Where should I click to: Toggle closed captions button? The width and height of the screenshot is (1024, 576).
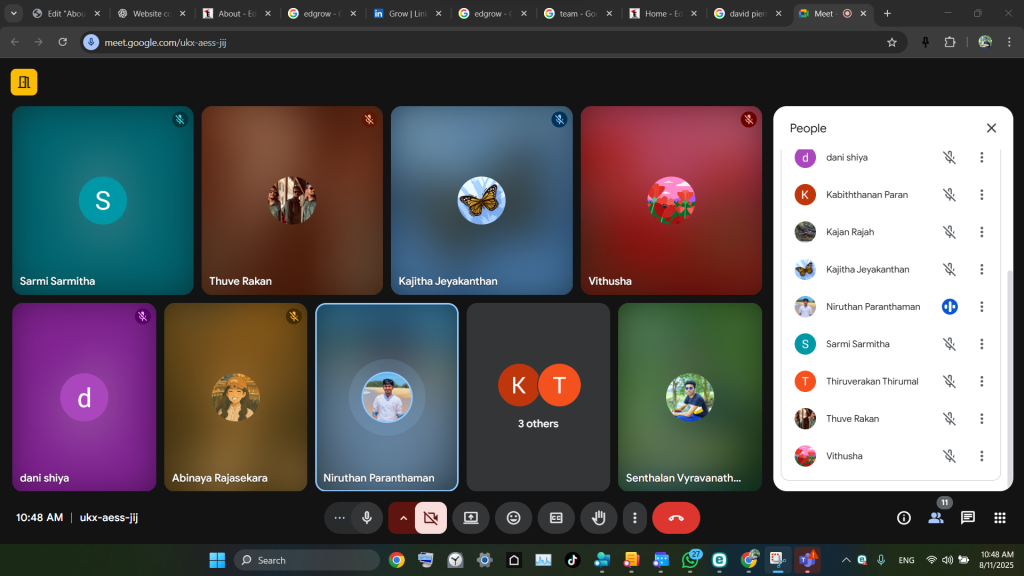click(x=556, y=518)
